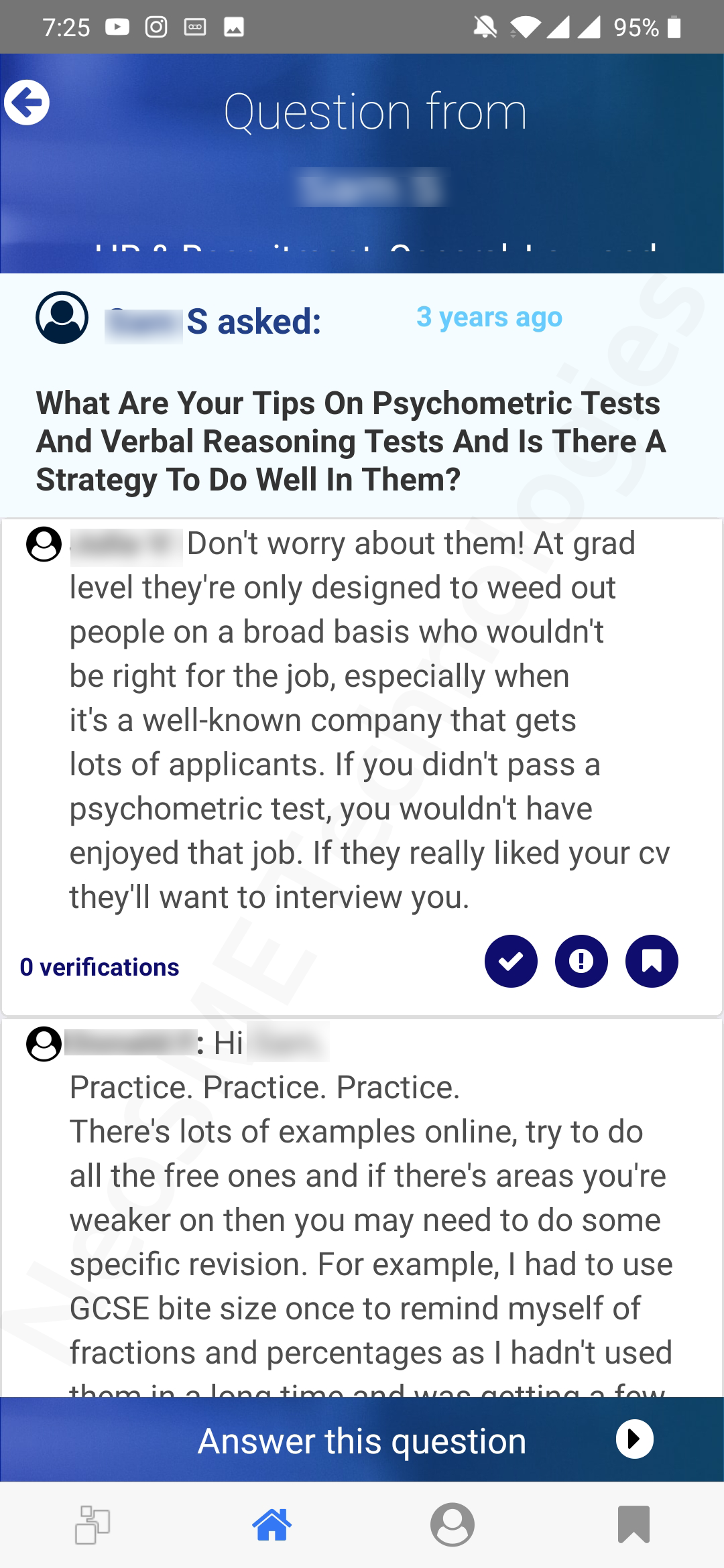Bookmark the first answer
The width and height of the screenshot is (724, 1568).
652,961
